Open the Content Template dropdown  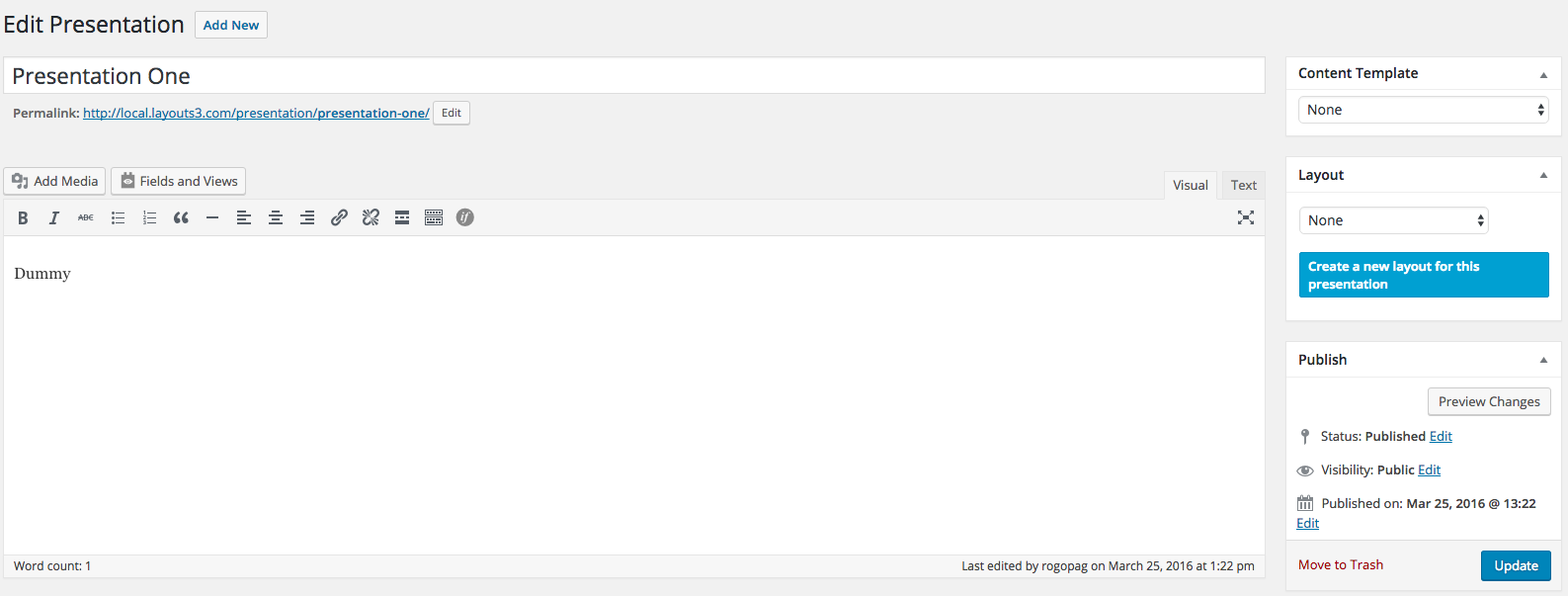(1423, 110)
